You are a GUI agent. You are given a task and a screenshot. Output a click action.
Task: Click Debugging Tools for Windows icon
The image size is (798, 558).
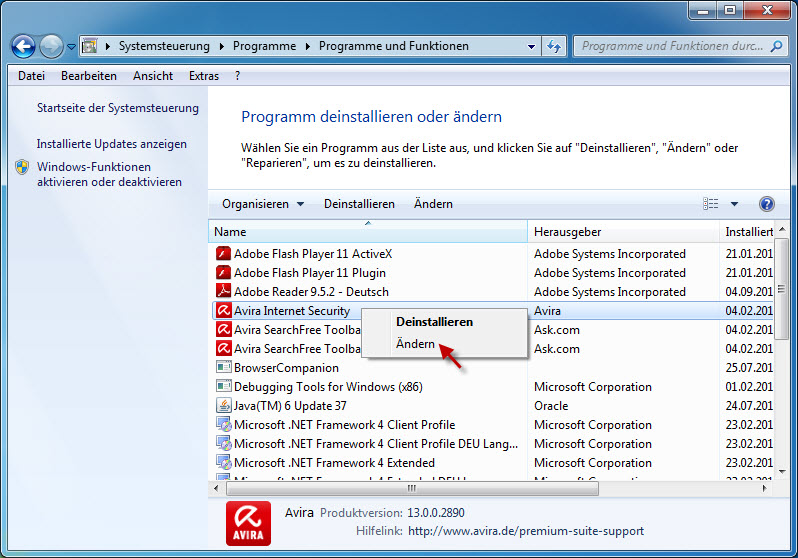223,386
